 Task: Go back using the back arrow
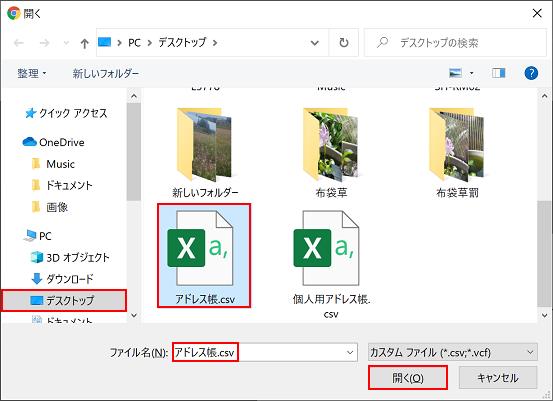(x=19, y=43)
